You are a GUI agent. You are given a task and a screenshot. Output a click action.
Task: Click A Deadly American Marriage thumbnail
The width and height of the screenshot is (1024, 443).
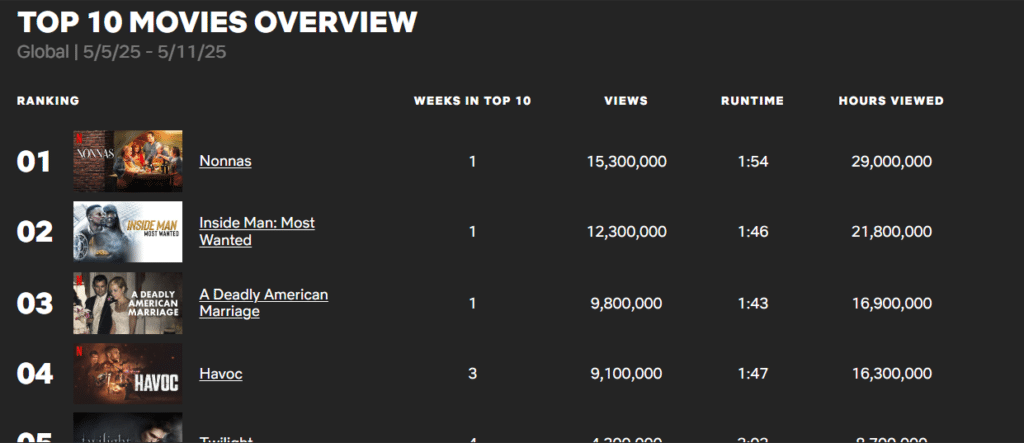[128, 303]
